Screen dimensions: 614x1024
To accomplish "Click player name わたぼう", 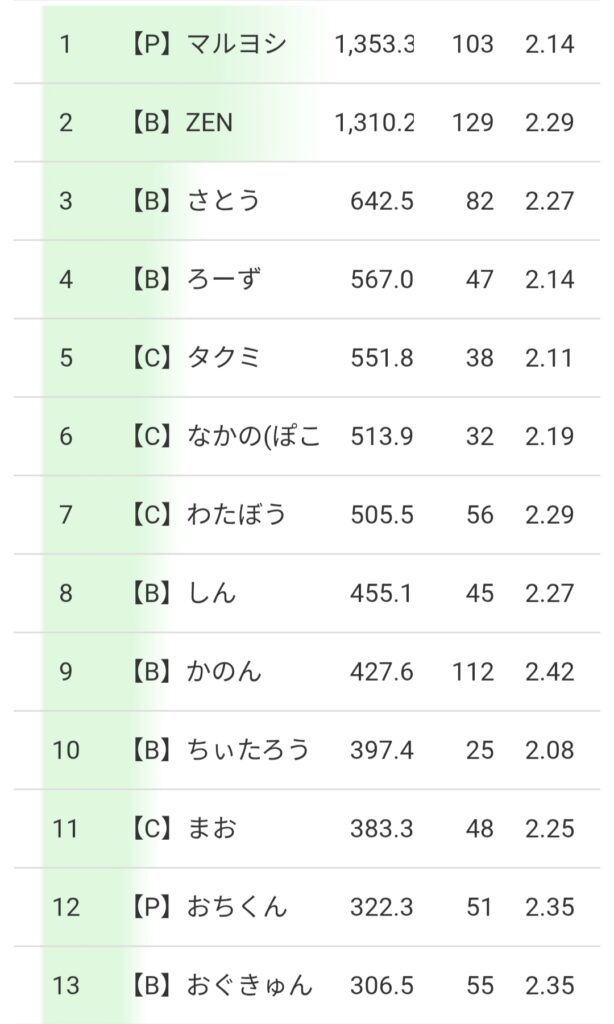I will 236,514.
